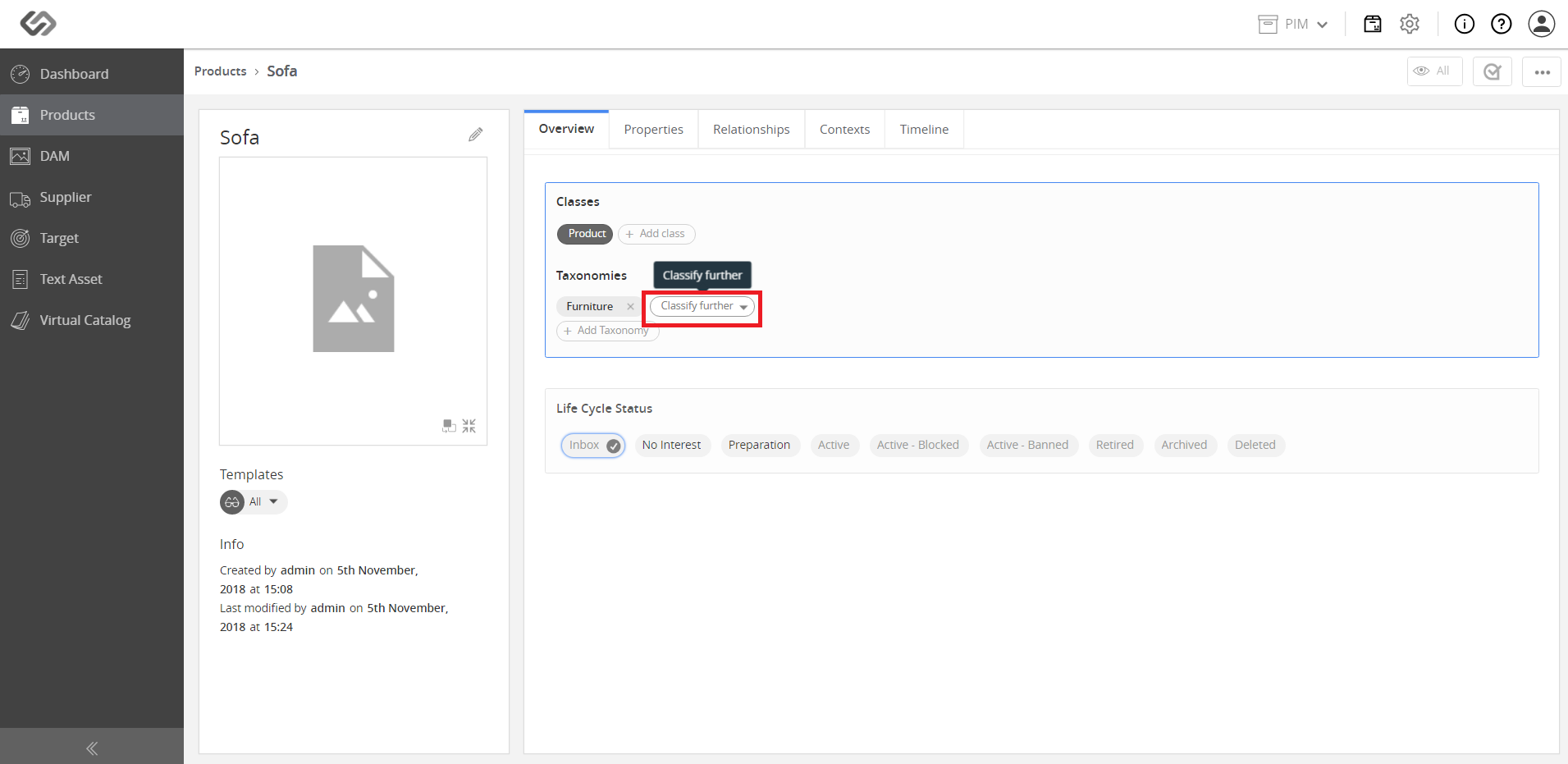Click the placeholder product image
This screenshot has height=764, width=1568.
click(x=354, y=299)
